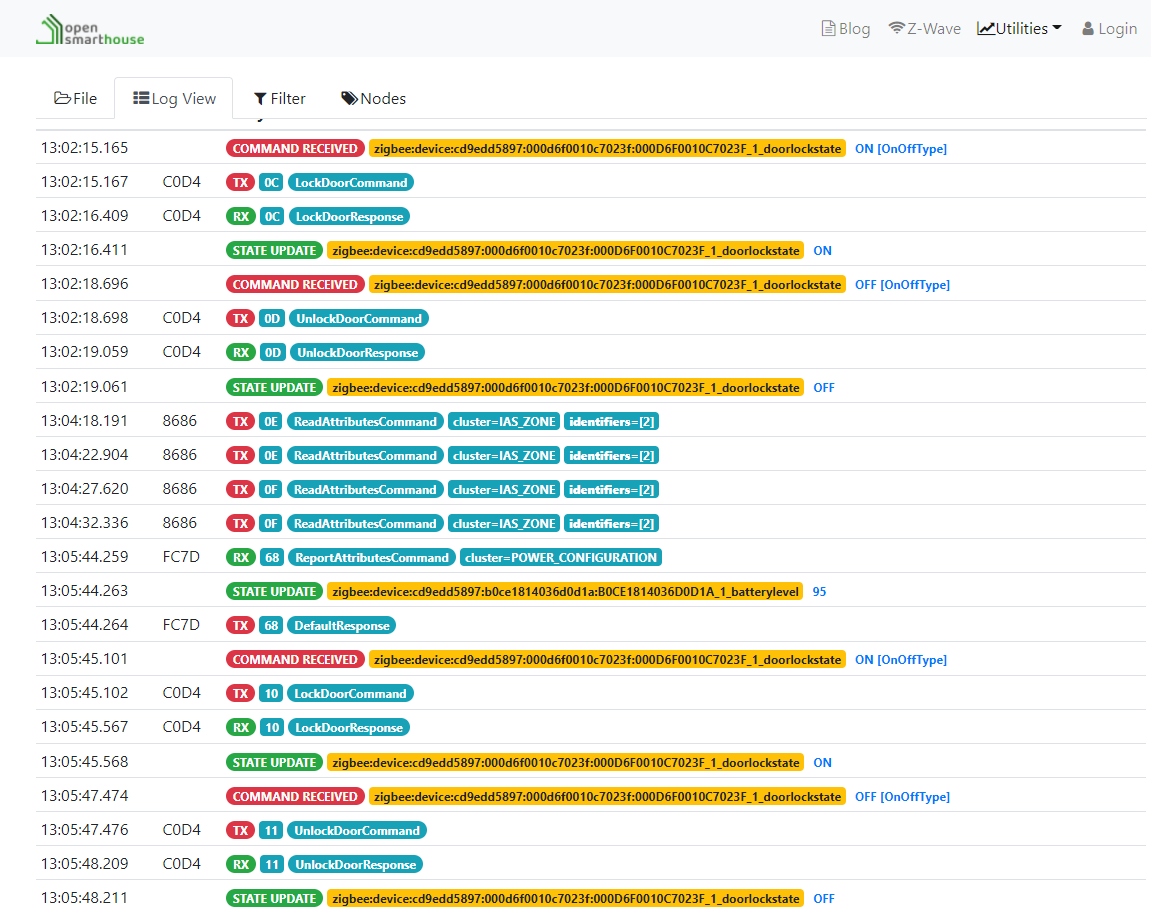Screen dimensions: 1151x923
Task: Click the chart icon beside Utilities
Action: pyautogui.click(x=986, y=29)
